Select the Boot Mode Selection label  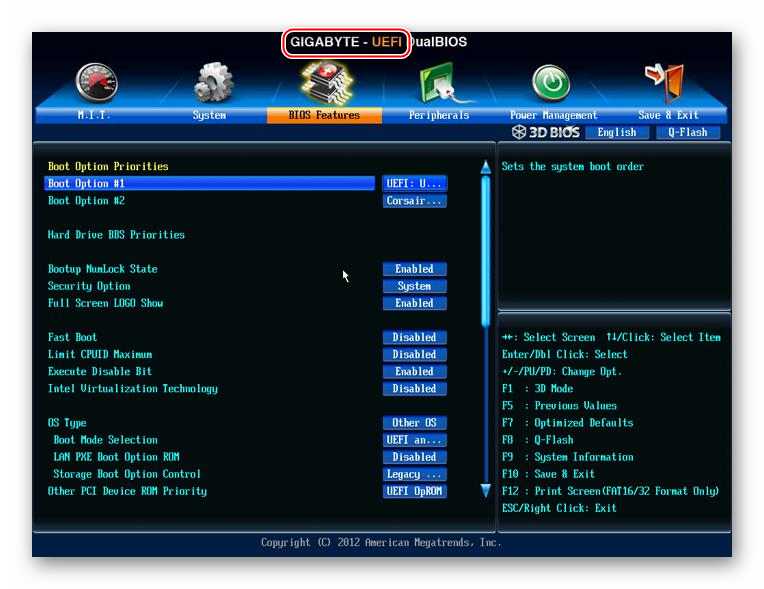click(105, 440)
